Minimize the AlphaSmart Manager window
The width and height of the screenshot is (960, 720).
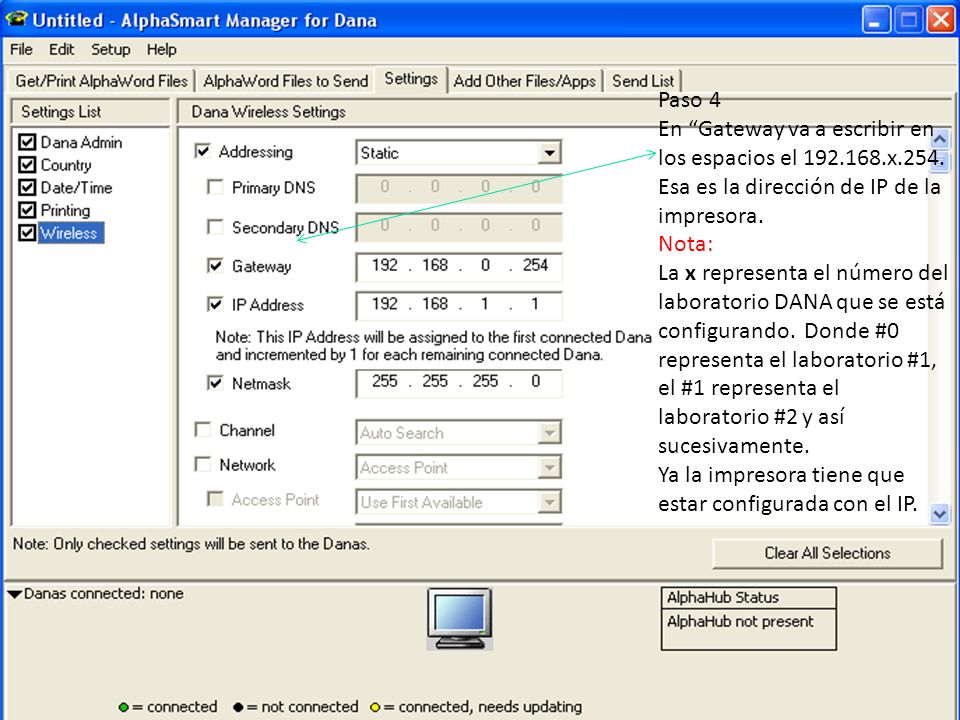(x=875, y=20)
